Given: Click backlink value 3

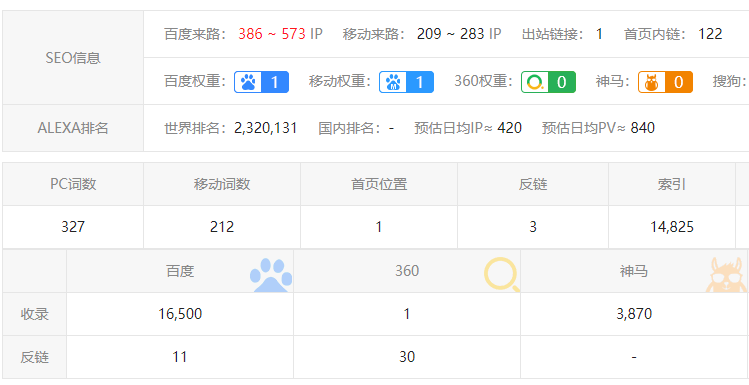Looking at the screenshot, I should click(x=533, y=226).
